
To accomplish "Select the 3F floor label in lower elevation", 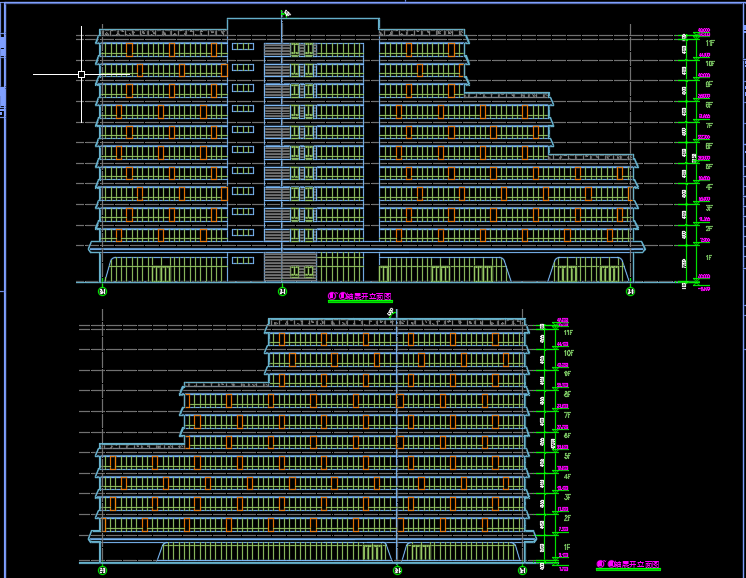I will pyautogui.click(x=567, y=497).
